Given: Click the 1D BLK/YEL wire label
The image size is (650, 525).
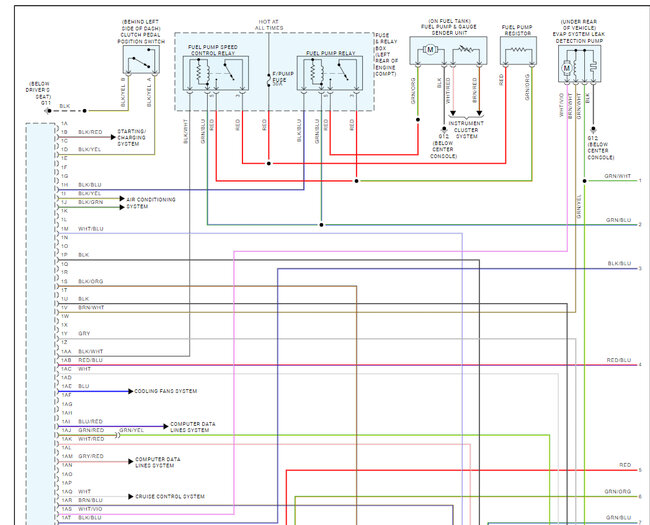Looking at the screenshot, I should tap(90, 150).
